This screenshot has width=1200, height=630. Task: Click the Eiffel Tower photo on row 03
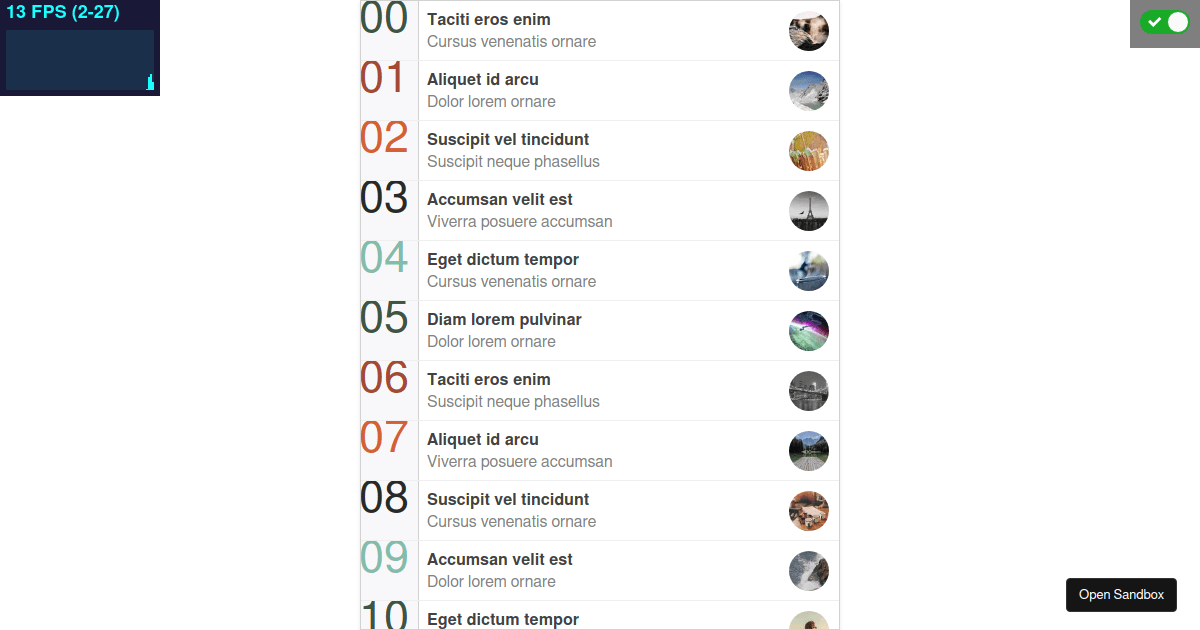[808, 211]
